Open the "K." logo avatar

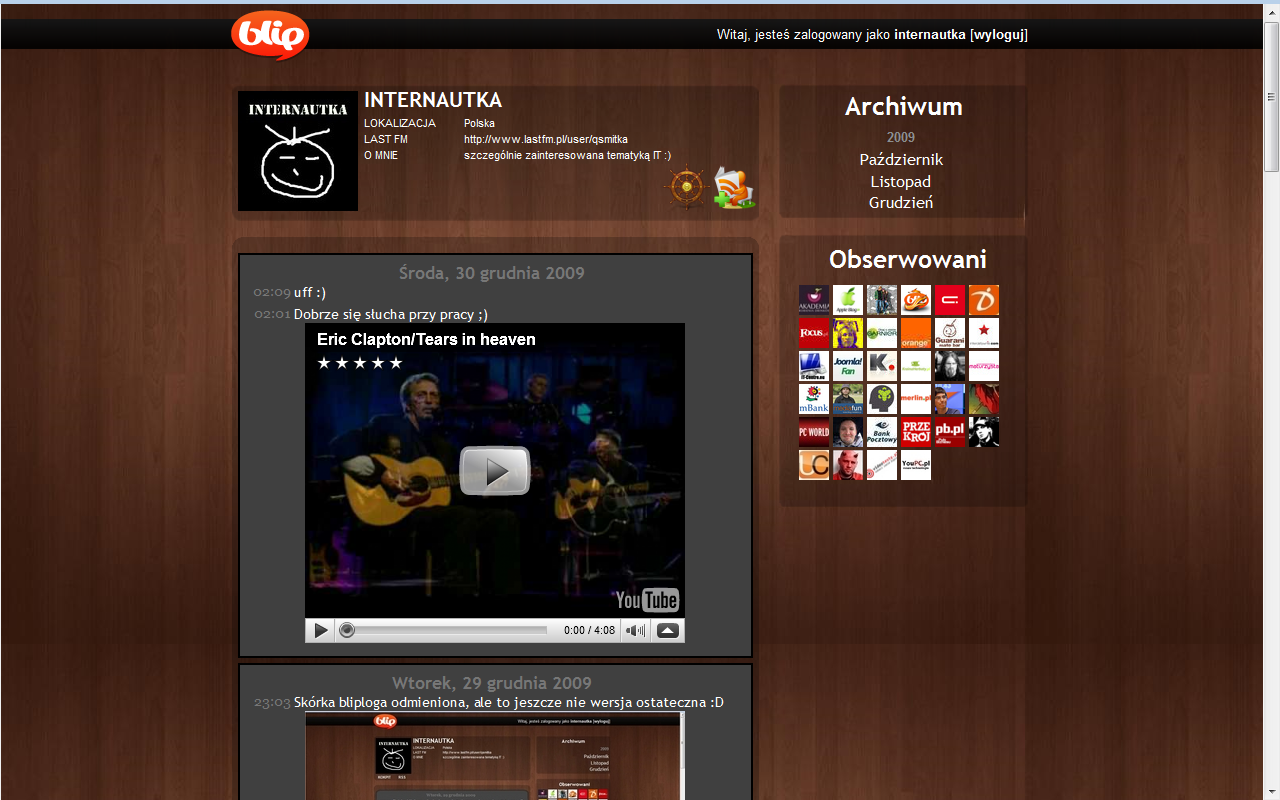[882, 366]
